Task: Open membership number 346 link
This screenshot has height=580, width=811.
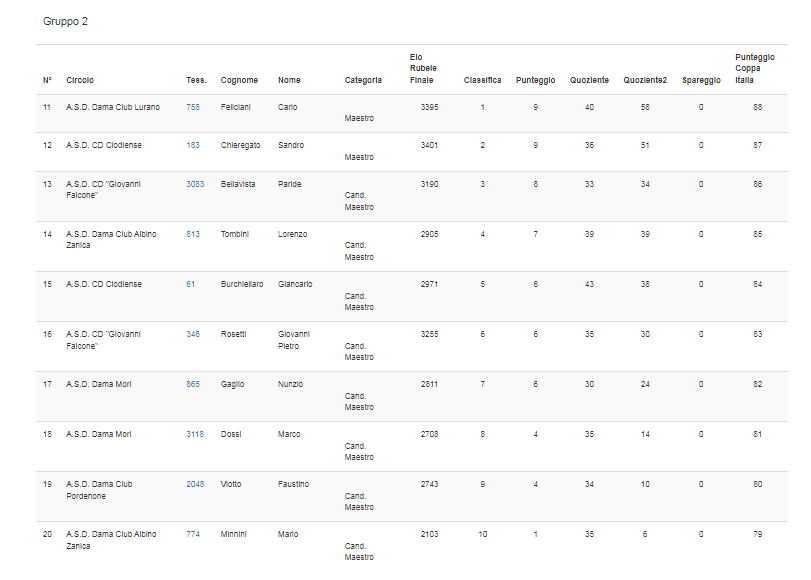Action: pos(193,335)
